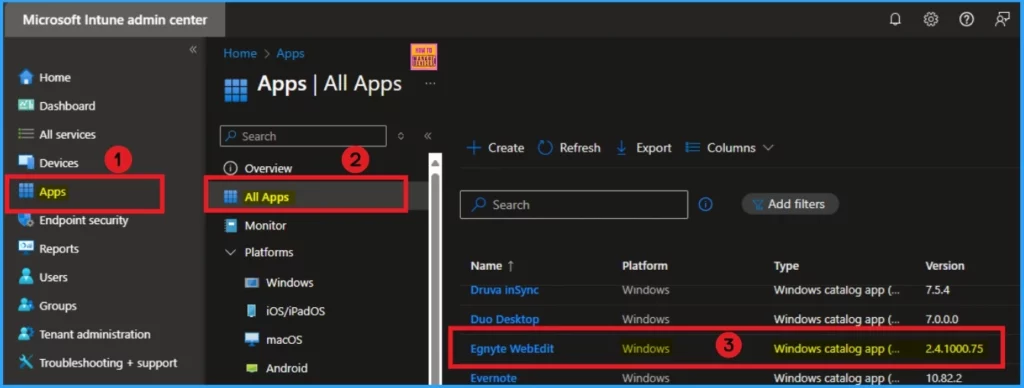
Task: Open Druva inSync app
Action: [x=505, y=290]
